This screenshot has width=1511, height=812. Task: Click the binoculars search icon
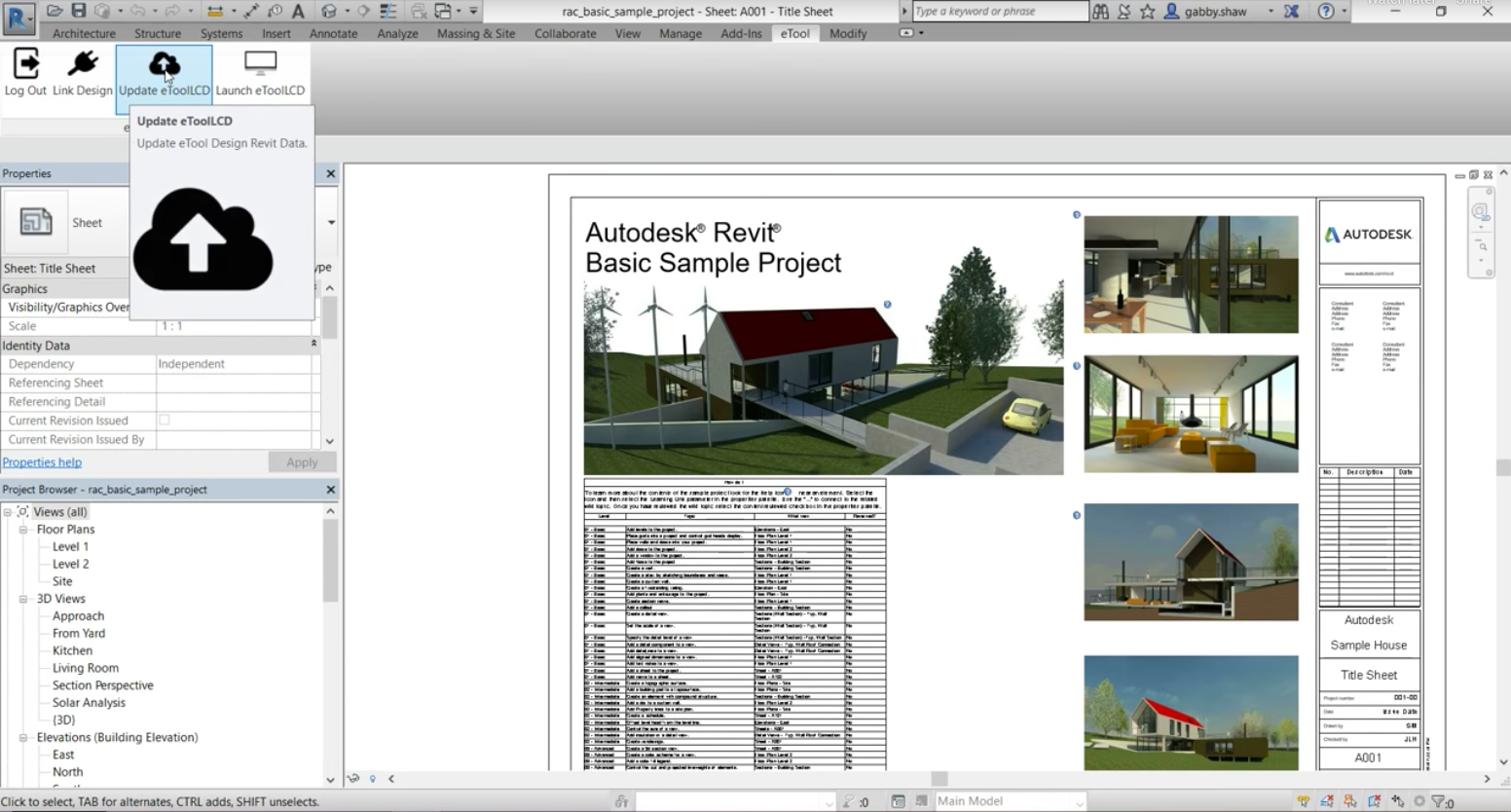tap(1100, 11)
